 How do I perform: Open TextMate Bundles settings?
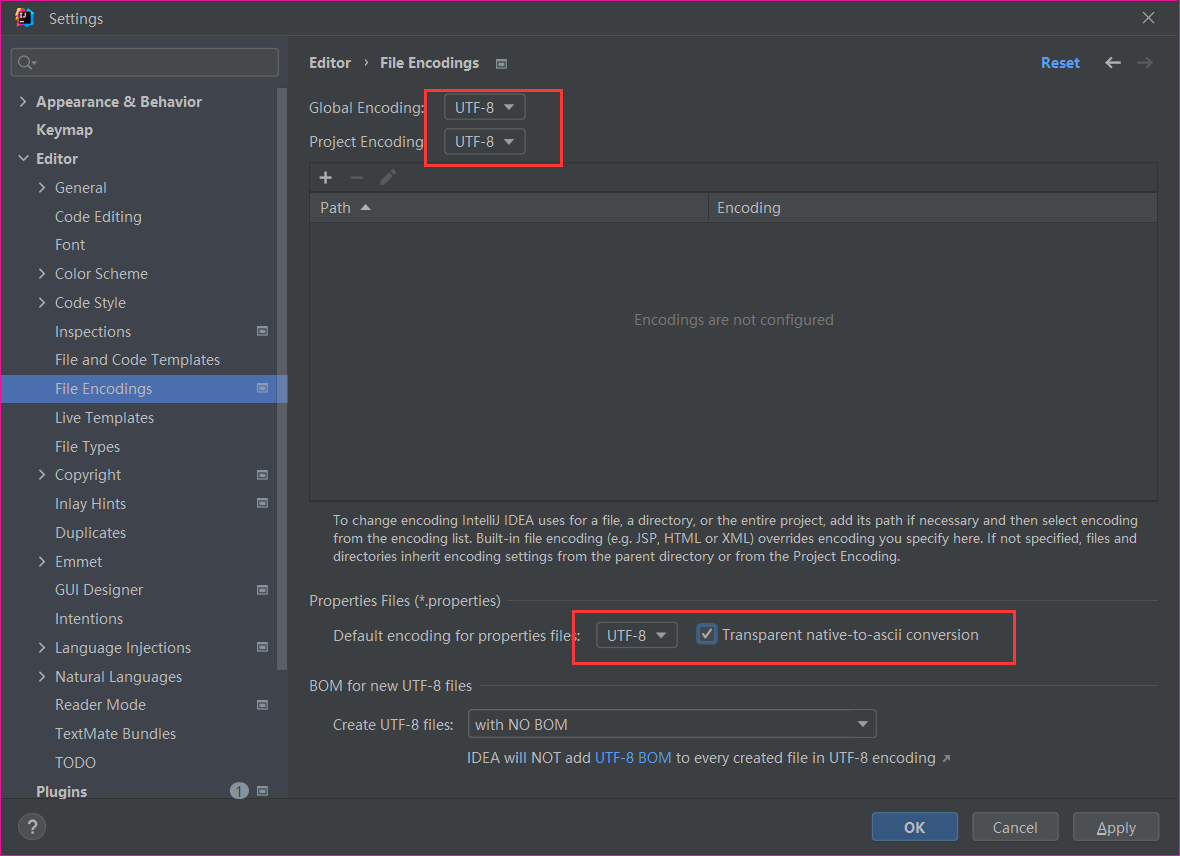click(x=115, y=733)
